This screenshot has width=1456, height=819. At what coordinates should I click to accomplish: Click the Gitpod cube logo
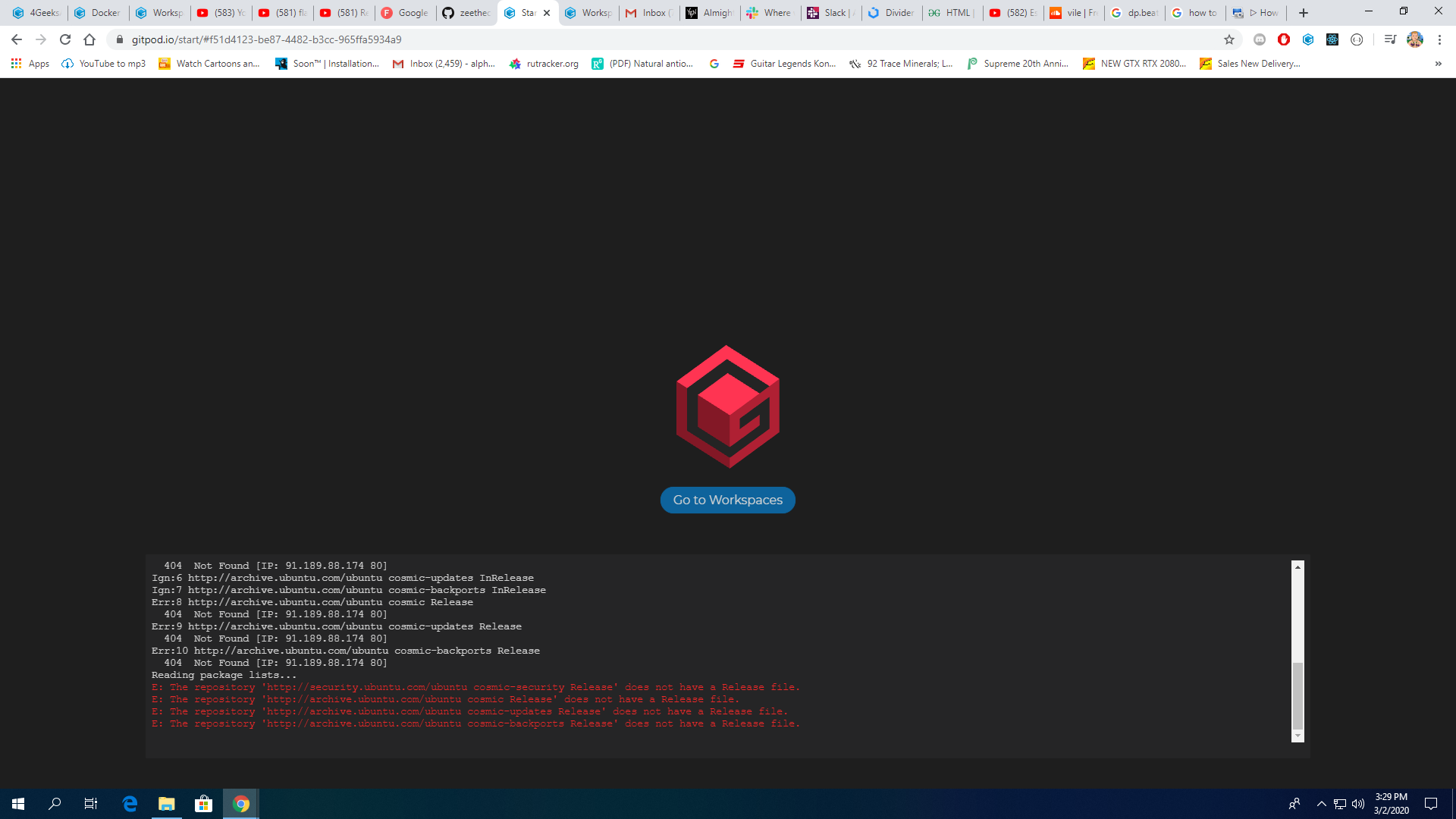[x=727, y=406]
